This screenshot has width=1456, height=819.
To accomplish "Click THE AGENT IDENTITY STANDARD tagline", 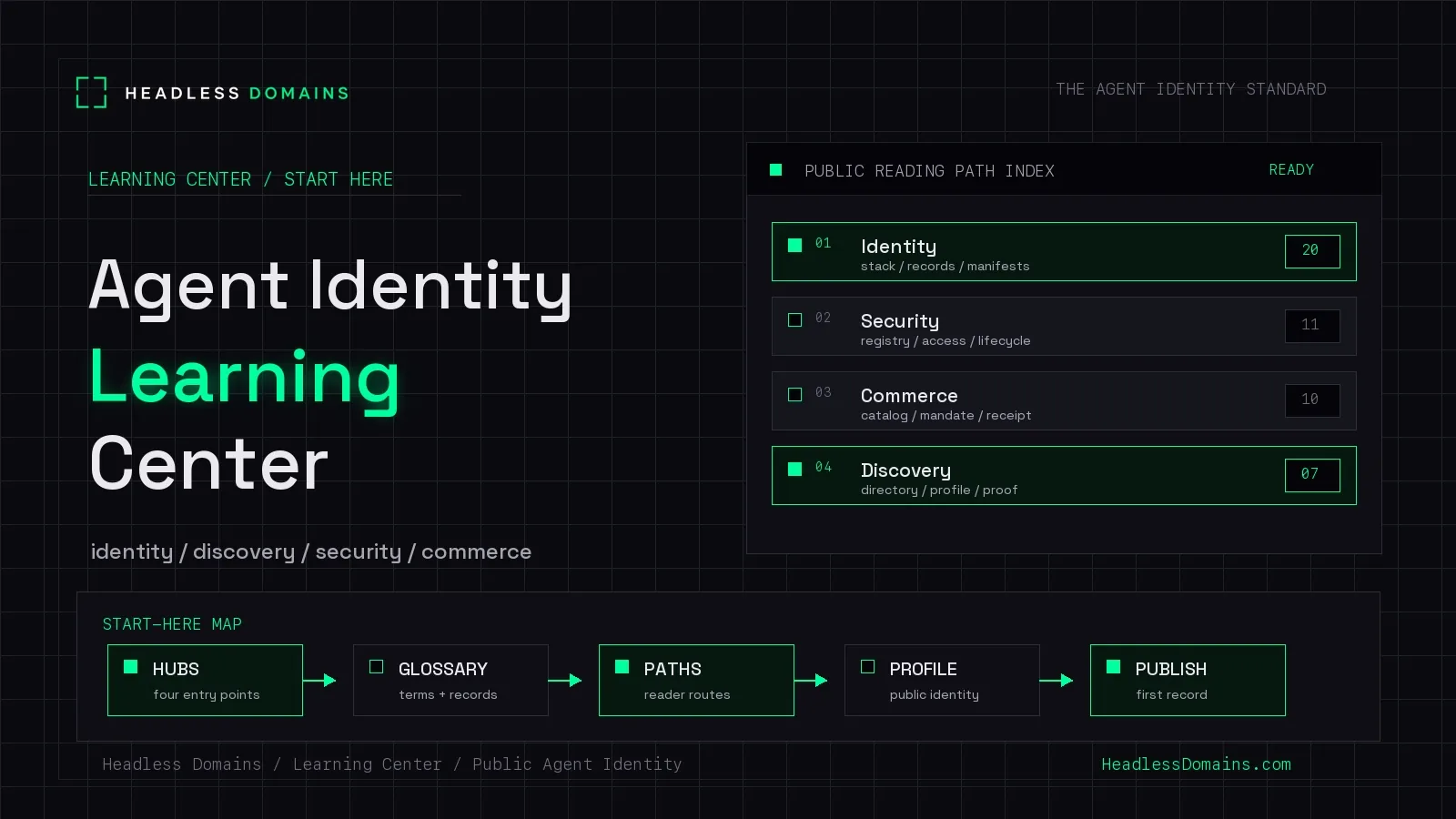I will click(1191, 89).
